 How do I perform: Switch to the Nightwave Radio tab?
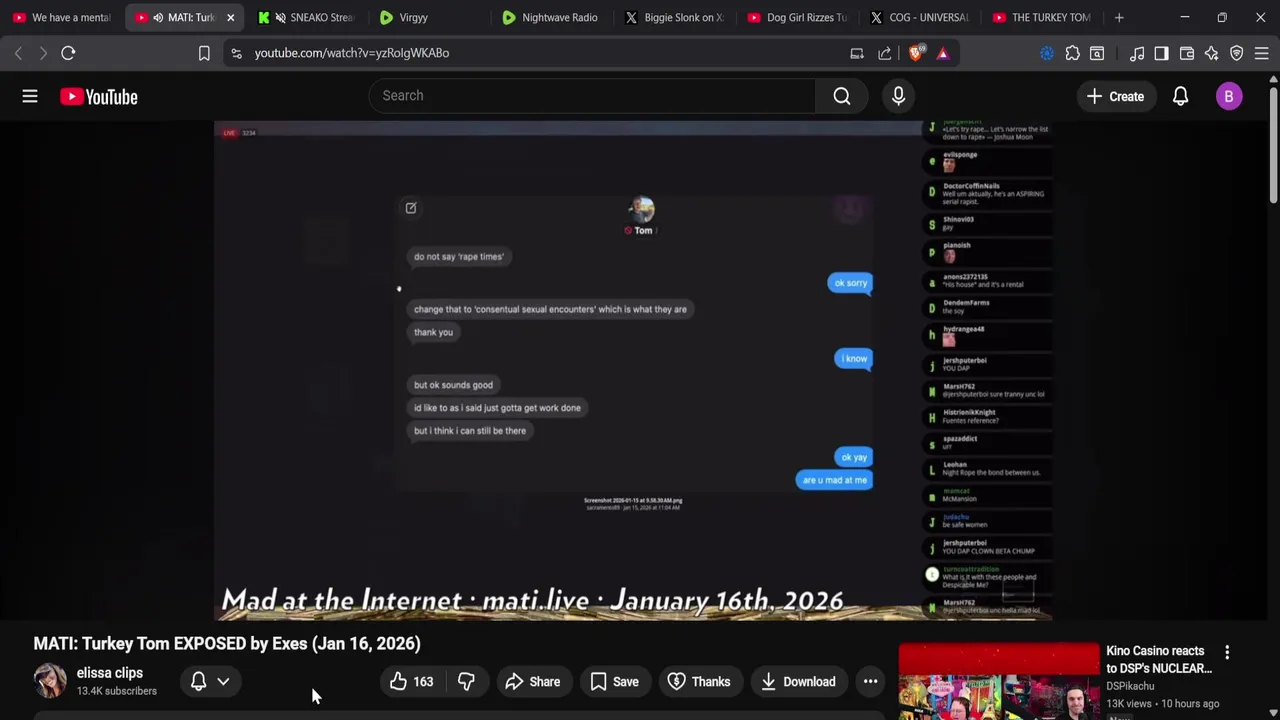tap(551, 17)
